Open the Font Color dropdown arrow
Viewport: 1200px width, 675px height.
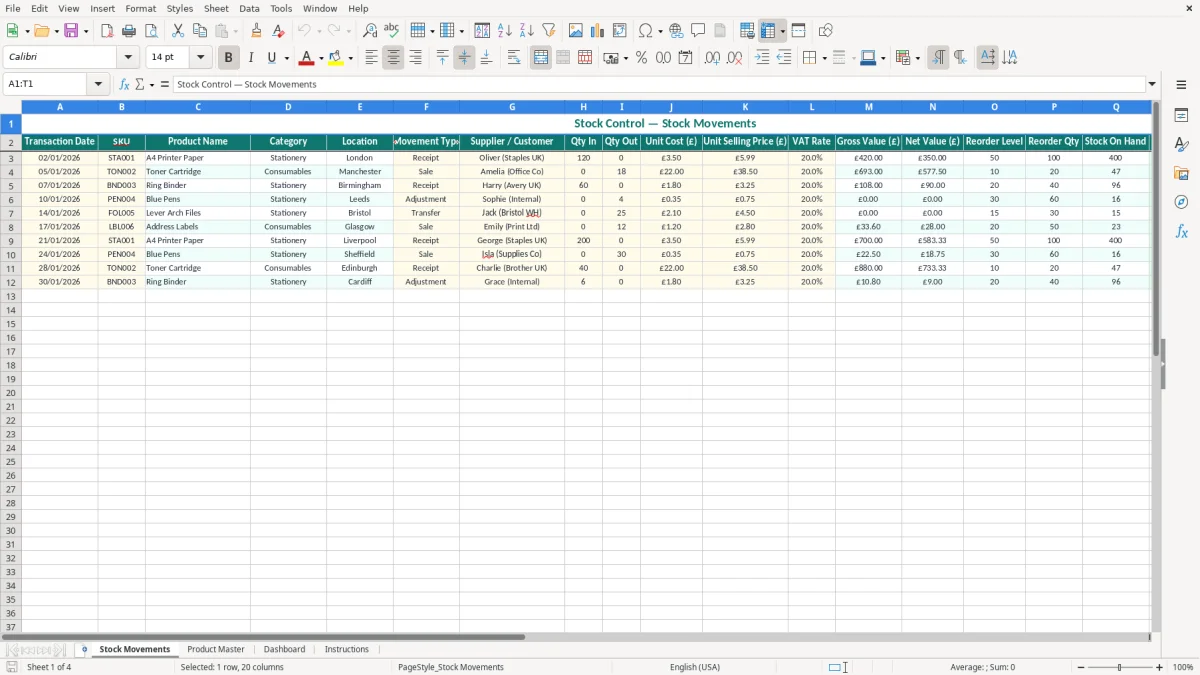click(321, 58)
